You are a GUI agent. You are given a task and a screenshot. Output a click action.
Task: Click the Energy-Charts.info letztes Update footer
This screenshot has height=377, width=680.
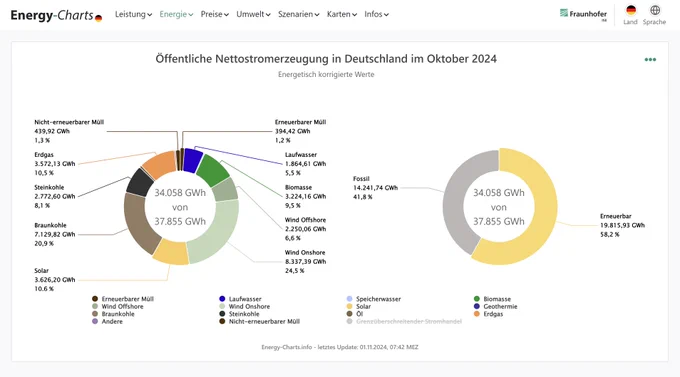pos(340,347)
